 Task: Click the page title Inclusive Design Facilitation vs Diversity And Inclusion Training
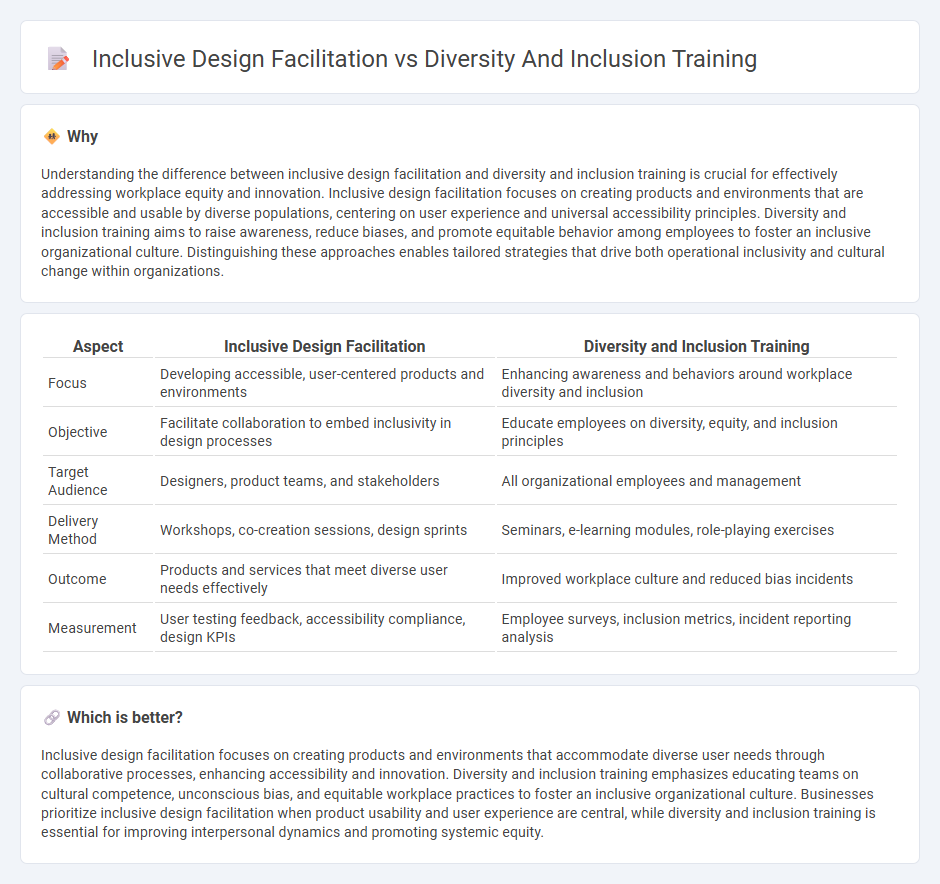(424, 59)
